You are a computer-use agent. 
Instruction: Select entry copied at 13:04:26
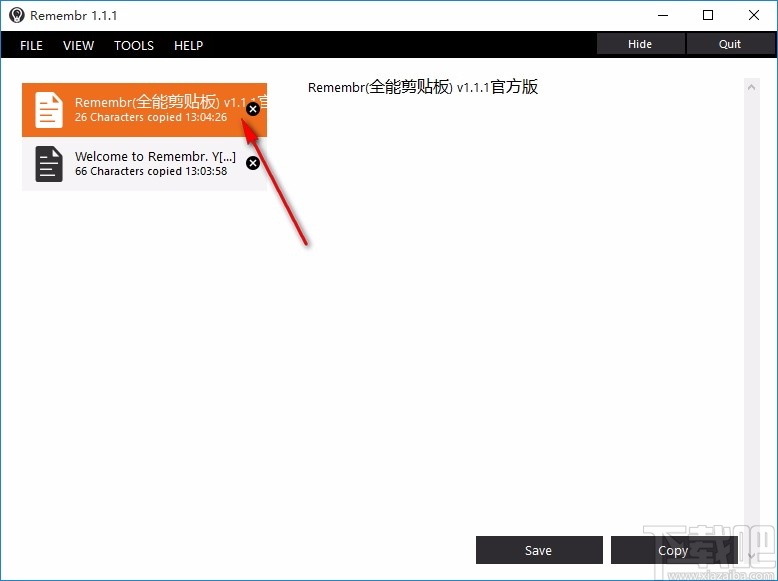click(x=144, y=110)
